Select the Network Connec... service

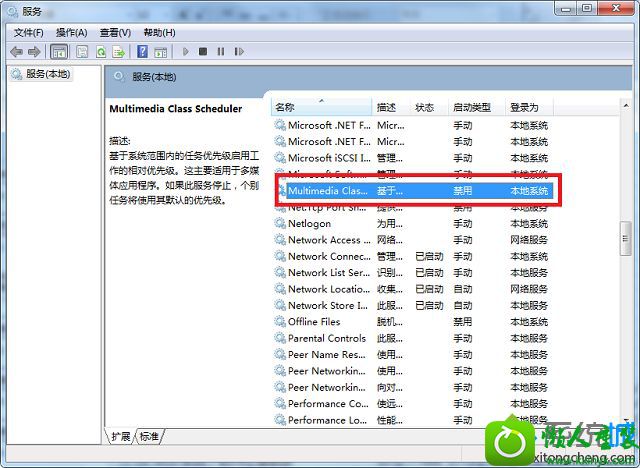tap(329, 256)
